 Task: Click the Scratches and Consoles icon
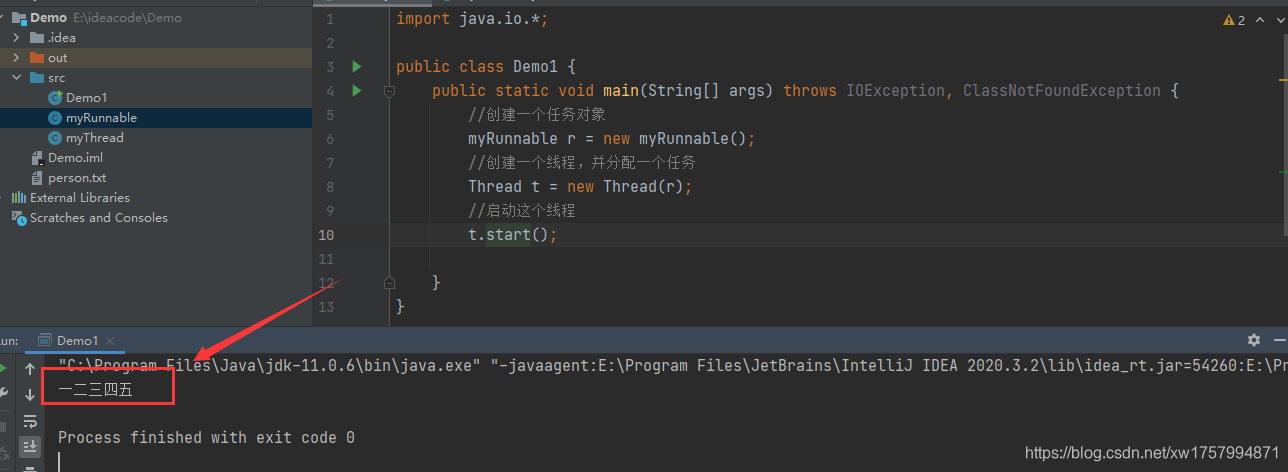coord(19,218)
